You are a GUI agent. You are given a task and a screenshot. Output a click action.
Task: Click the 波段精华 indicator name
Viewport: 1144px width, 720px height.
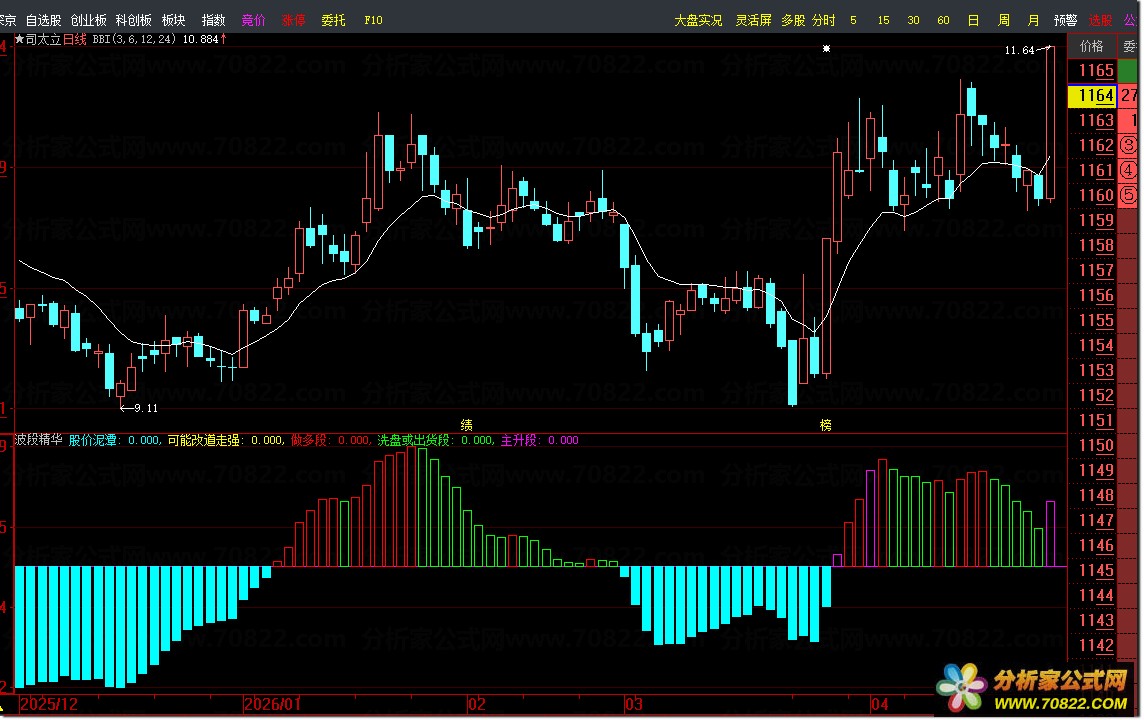click(x=39, y=440)
